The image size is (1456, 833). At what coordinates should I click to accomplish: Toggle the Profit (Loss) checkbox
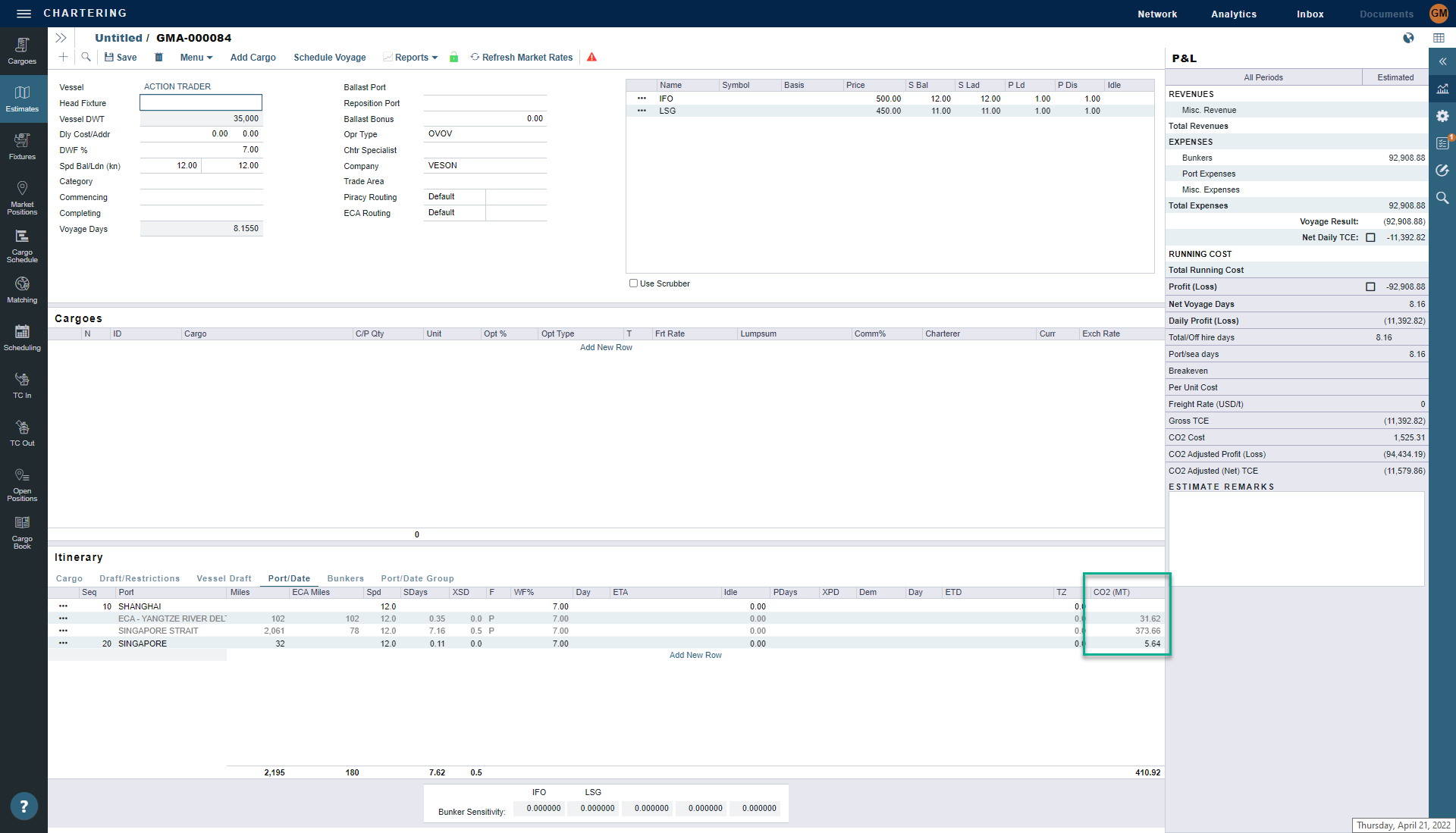click(x=1370, y=287)
